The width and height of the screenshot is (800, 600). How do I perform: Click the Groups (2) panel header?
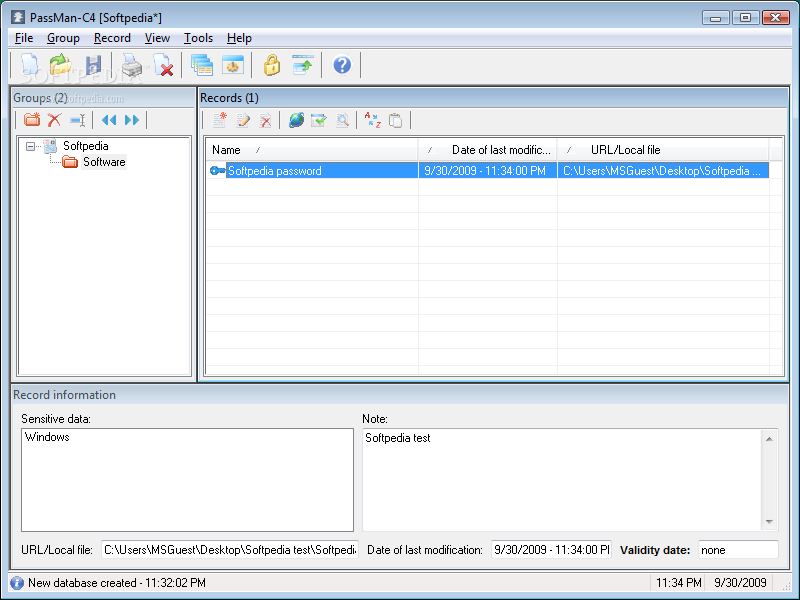[x=104, y=98]
